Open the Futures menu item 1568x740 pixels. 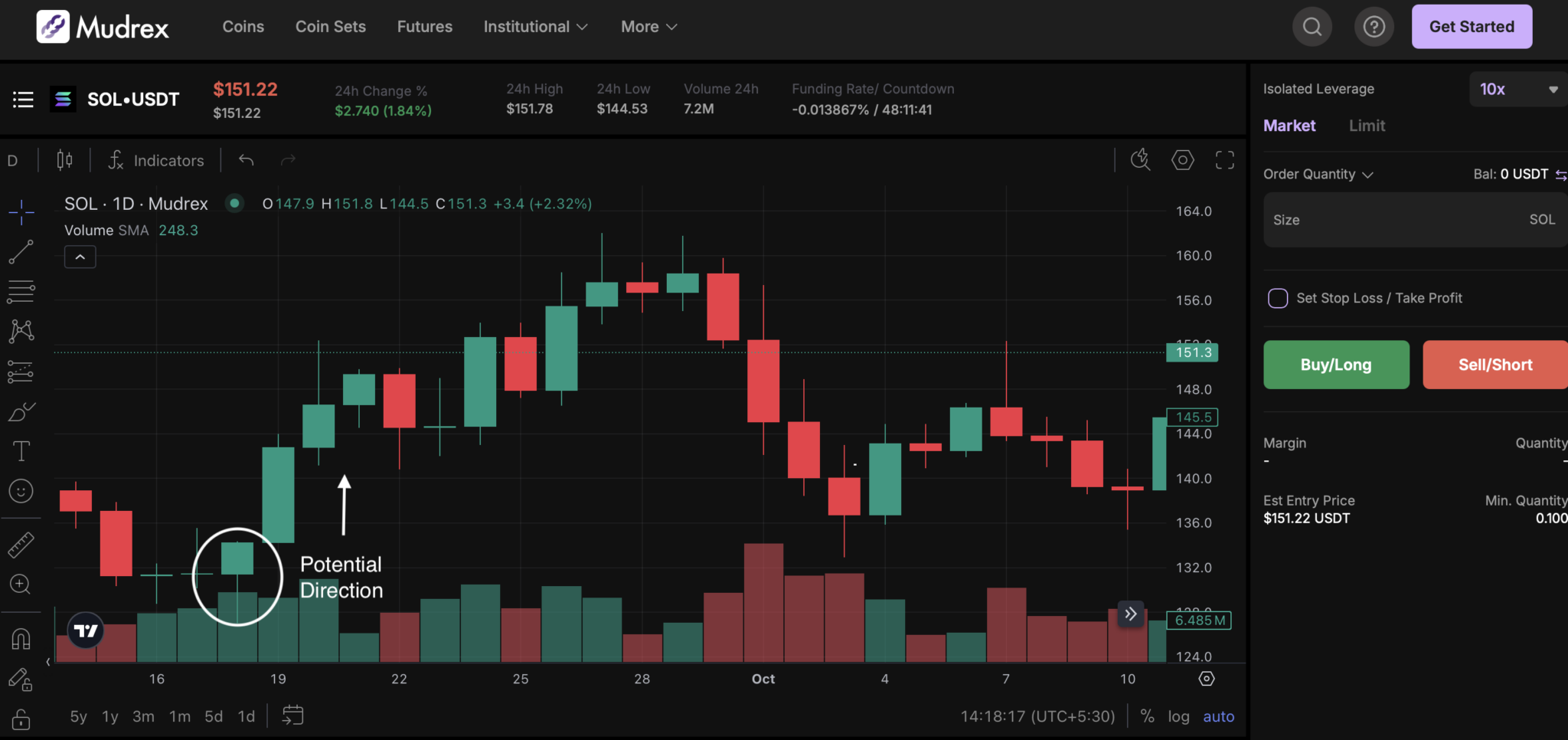[x=424, y=26]
